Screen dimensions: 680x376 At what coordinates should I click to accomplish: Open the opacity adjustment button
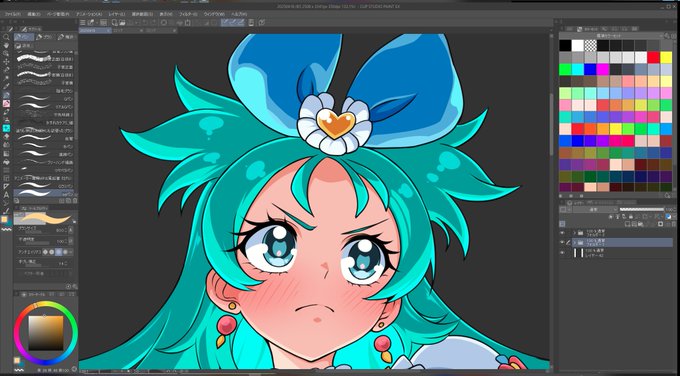[71, 241]
